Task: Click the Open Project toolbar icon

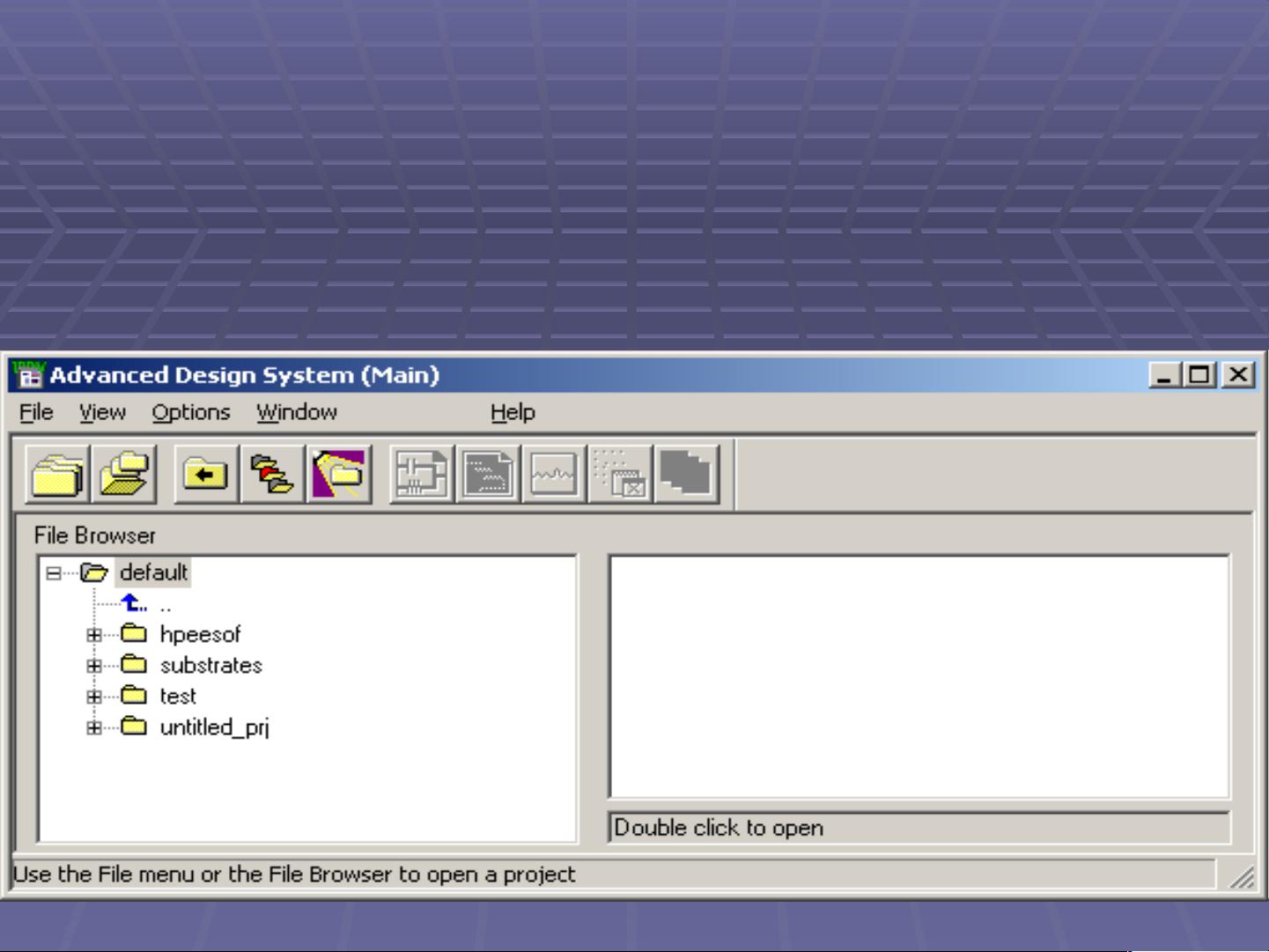Action: click(124, 475)
